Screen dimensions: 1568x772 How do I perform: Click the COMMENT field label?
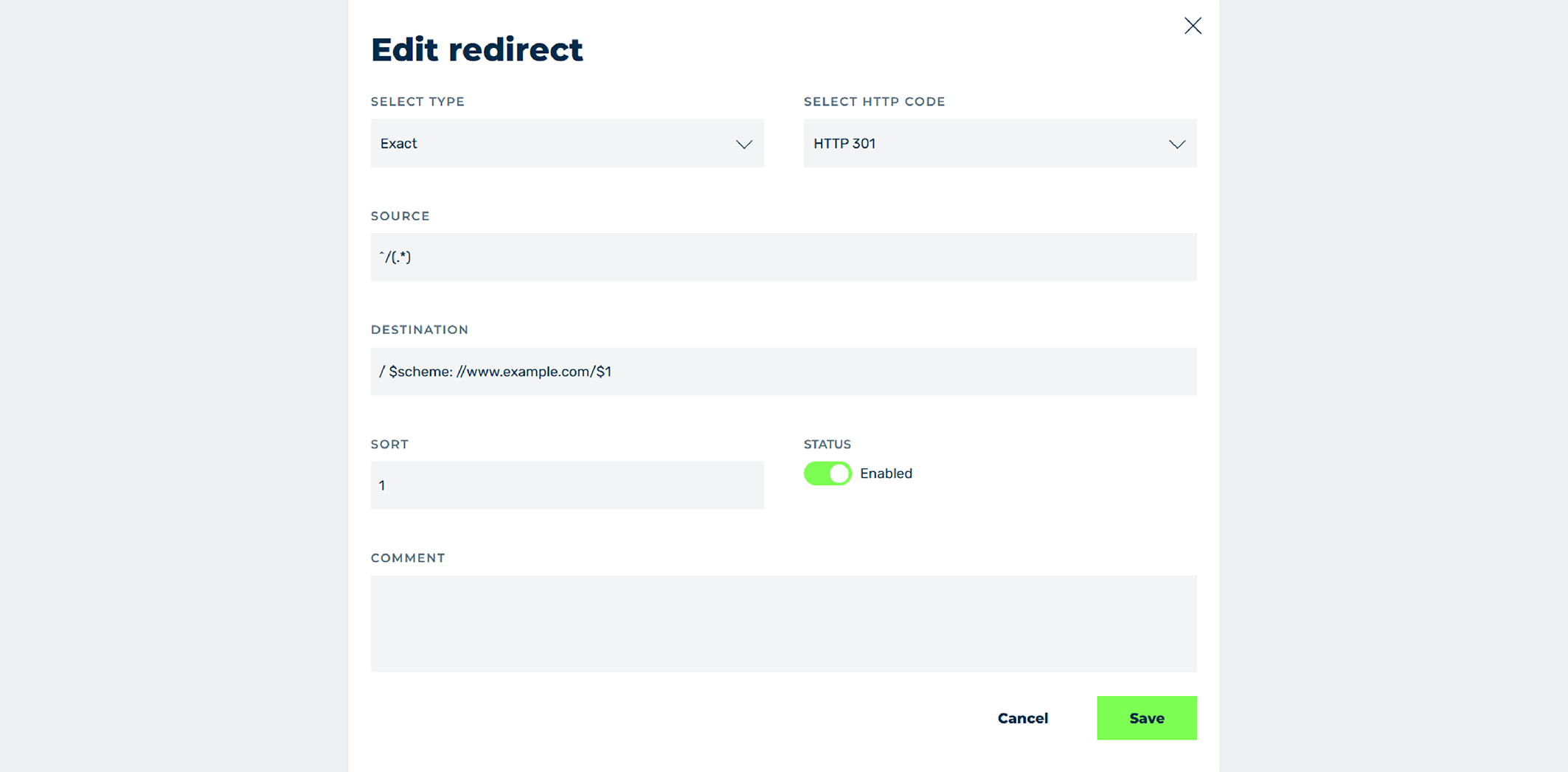(408, 558)
